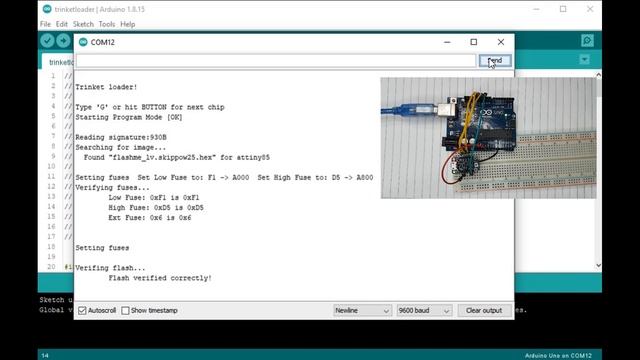Close the Arduino IDE main window
640x360 pixels.
(x=590, y=9)
